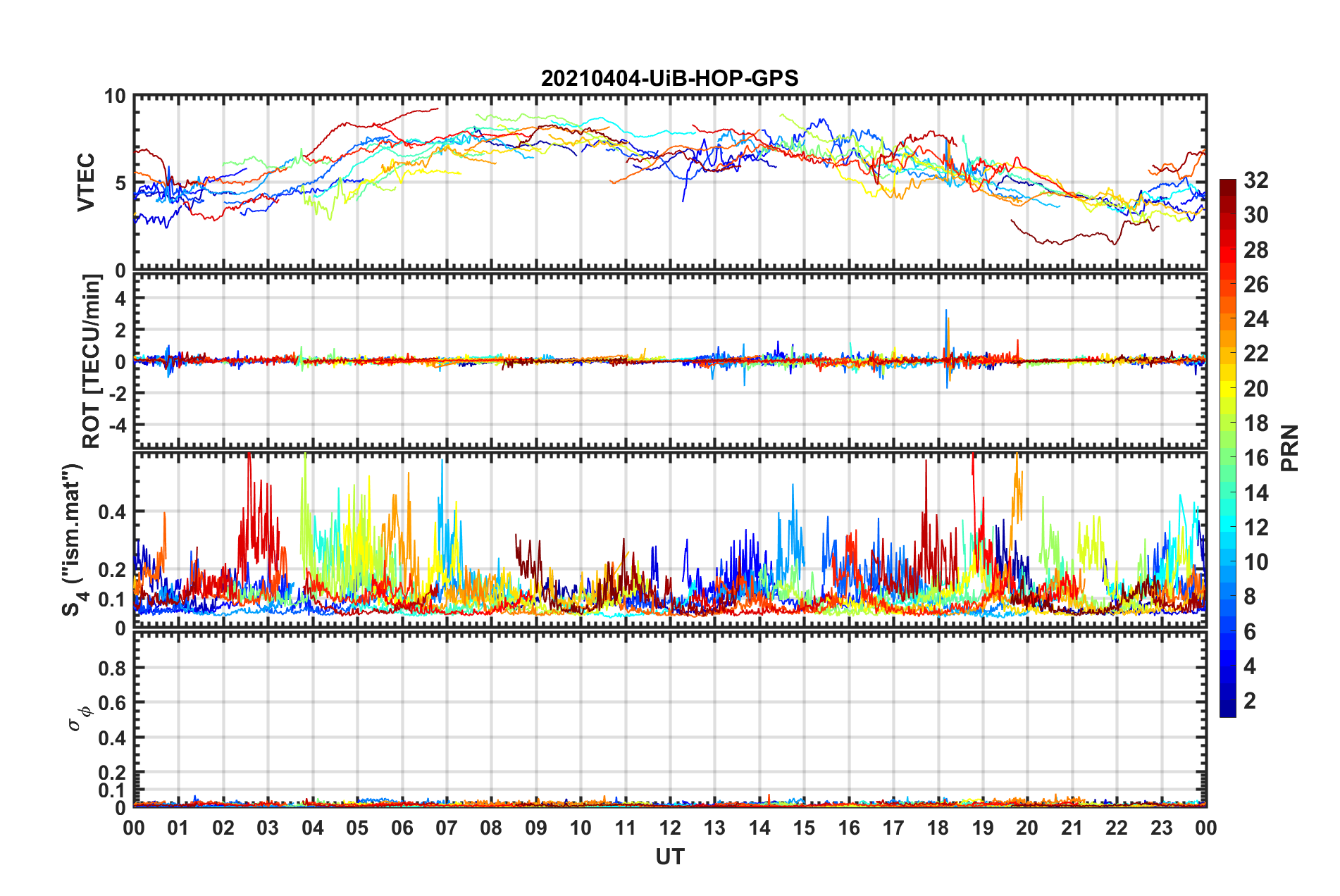Click the "0.4" tick on the S4 axis
Viewport: 1340px width, 896px height.
pos(112,512)
